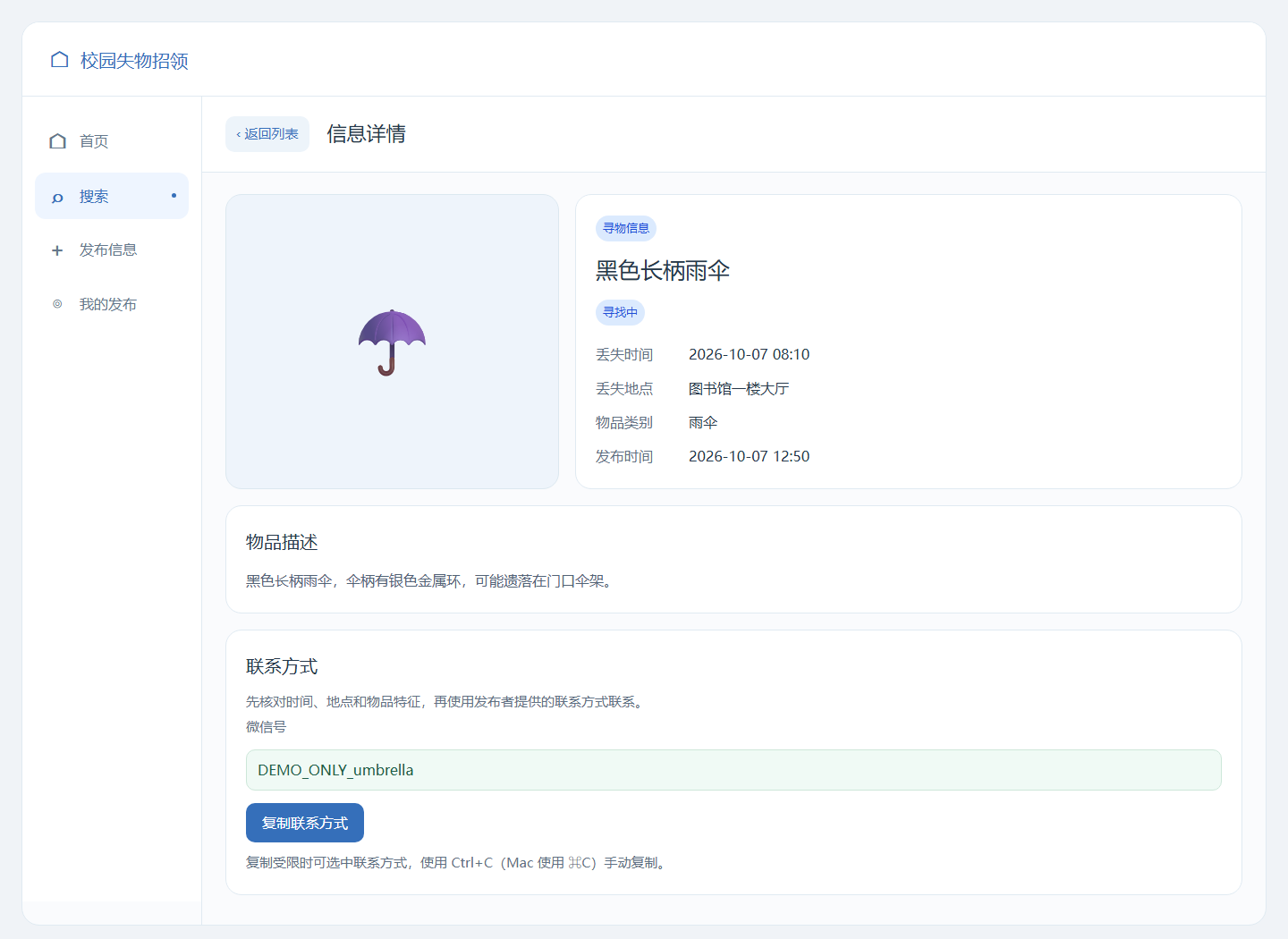
Task: Click the 联系方式 section heading
Action: click(x=282, y=667)
